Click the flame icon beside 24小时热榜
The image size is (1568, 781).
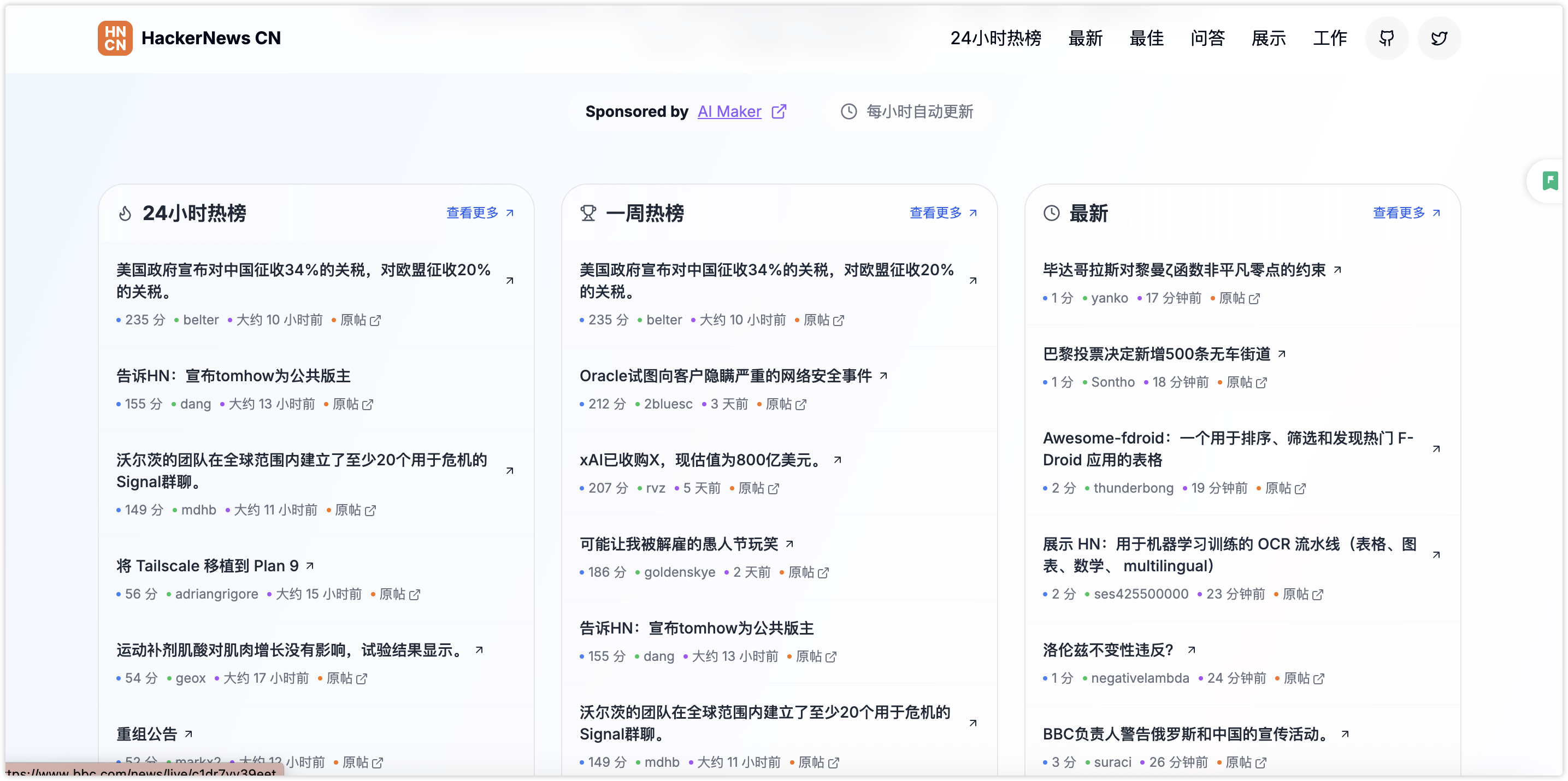pos(125,214)
